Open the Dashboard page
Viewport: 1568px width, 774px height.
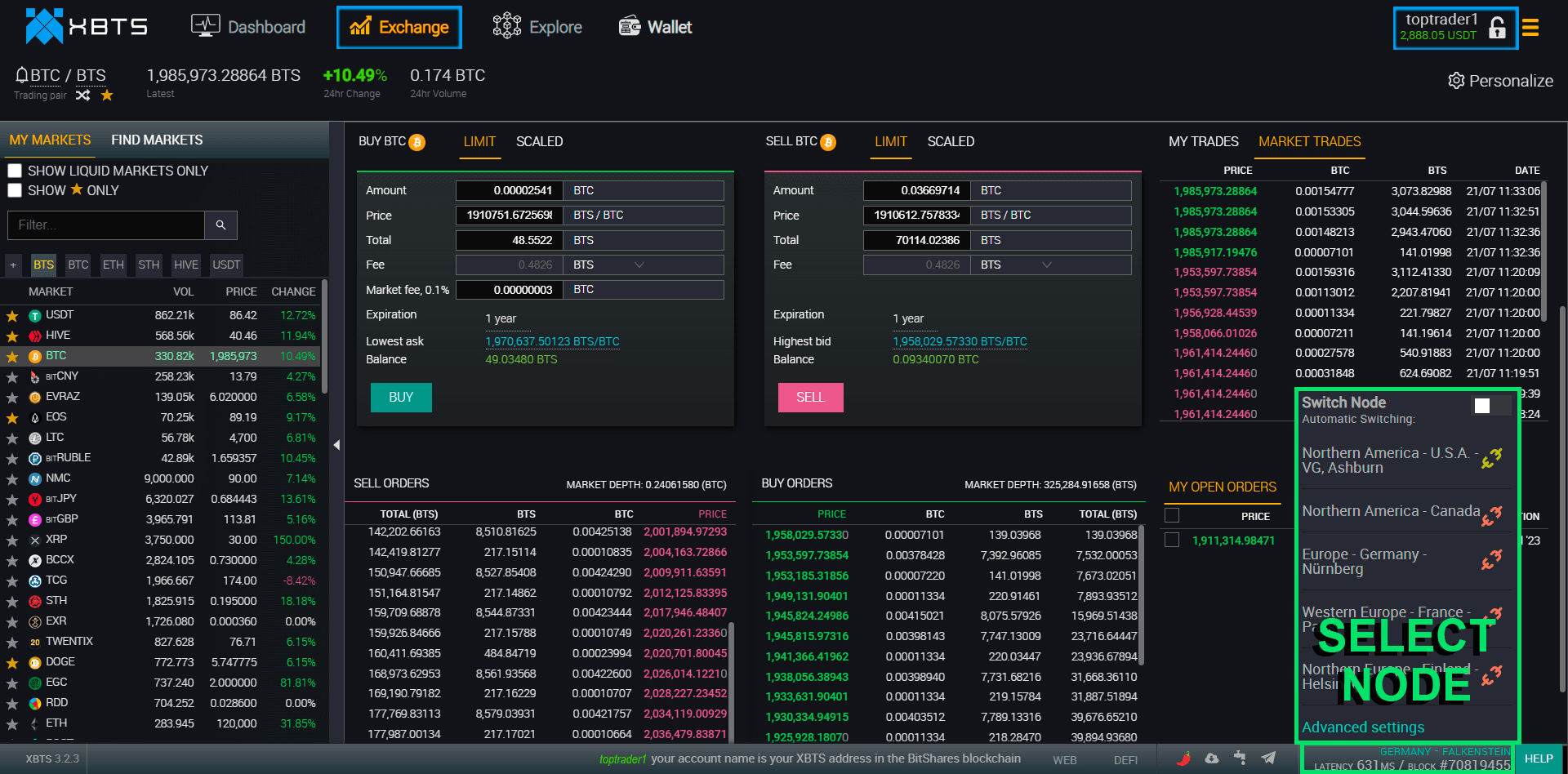pos(247,27)
